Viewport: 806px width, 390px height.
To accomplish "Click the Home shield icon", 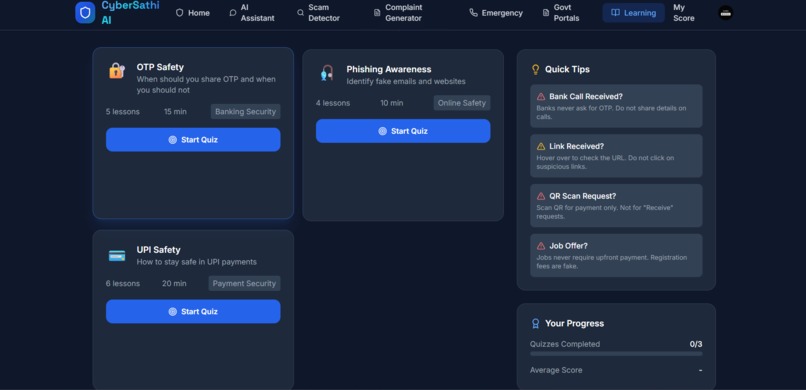I will click(x=179, y=13).
